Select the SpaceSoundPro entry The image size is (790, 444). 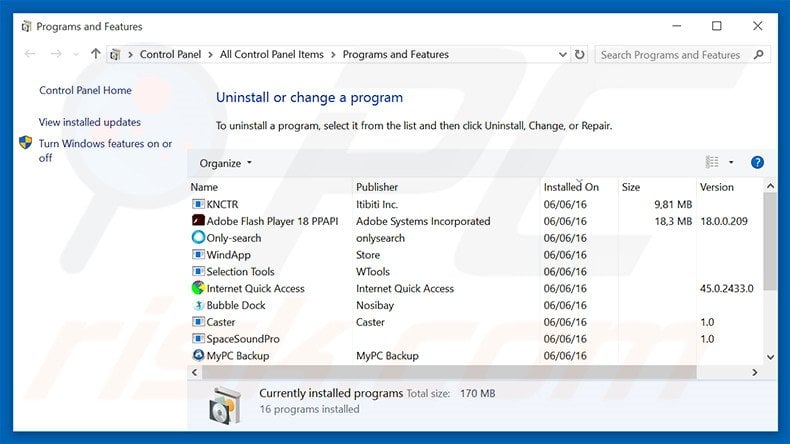[x=243, y=339]
